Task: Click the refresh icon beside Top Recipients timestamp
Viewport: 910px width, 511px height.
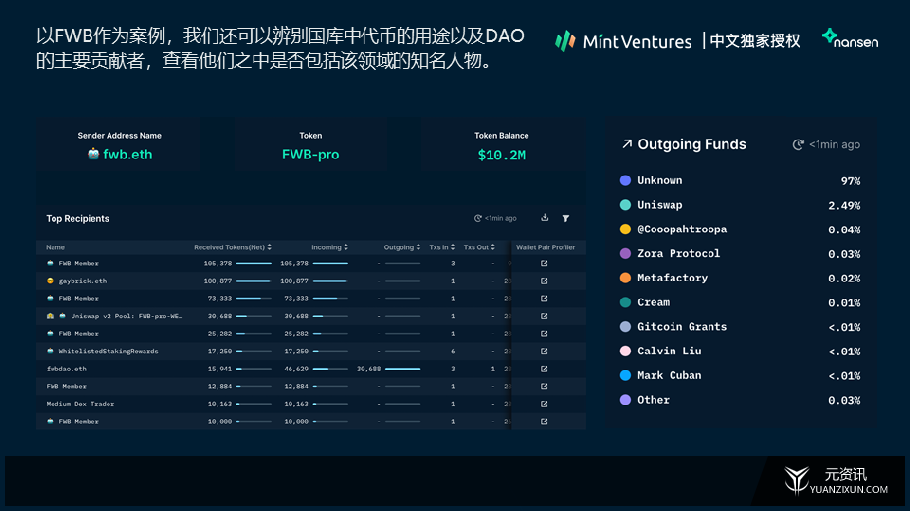Action: [x=478, y=218]
